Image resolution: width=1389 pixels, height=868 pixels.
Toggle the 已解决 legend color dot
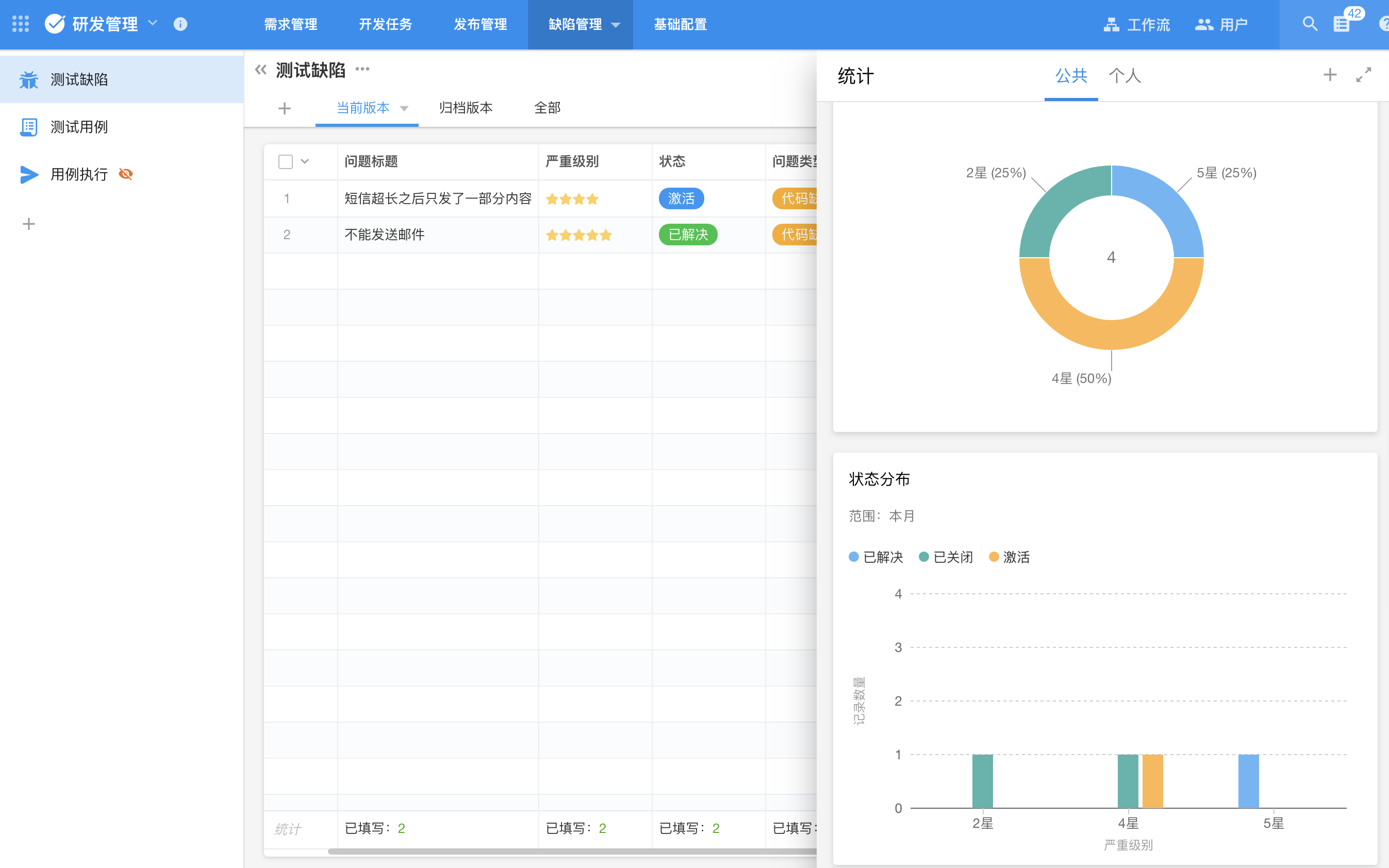[854, 557]
